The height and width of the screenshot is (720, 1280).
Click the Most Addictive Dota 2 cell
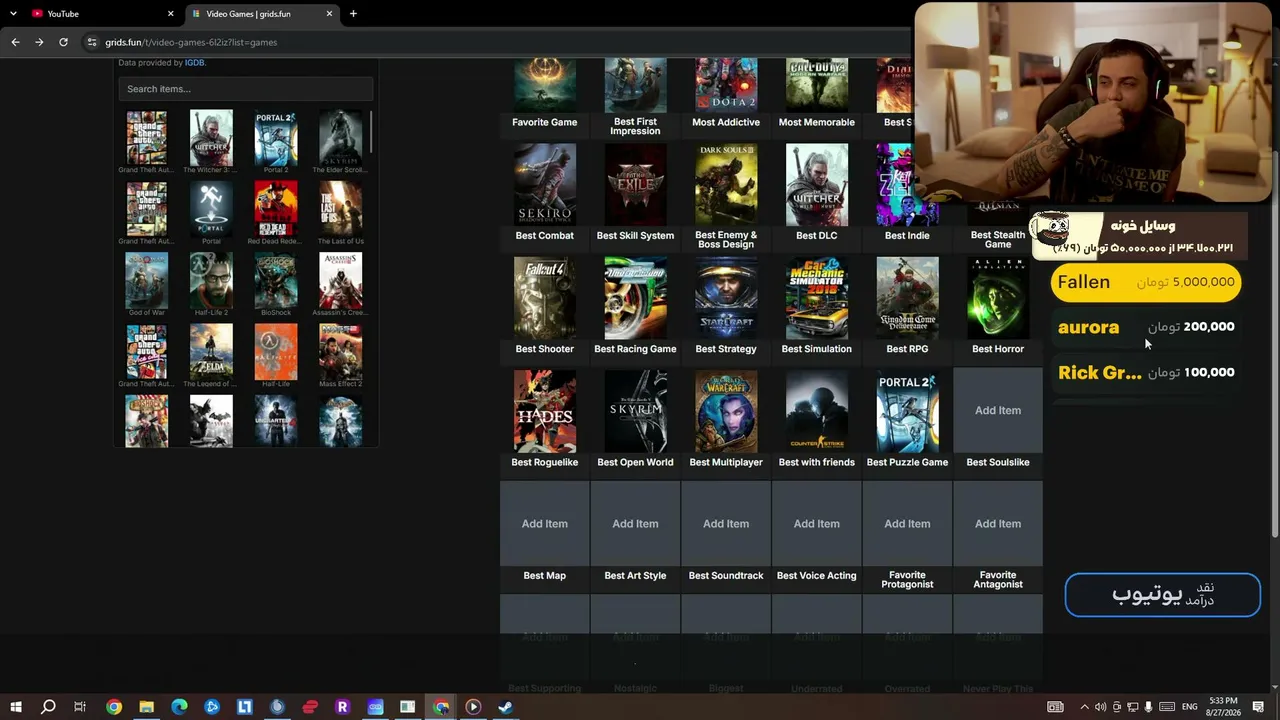726,85
